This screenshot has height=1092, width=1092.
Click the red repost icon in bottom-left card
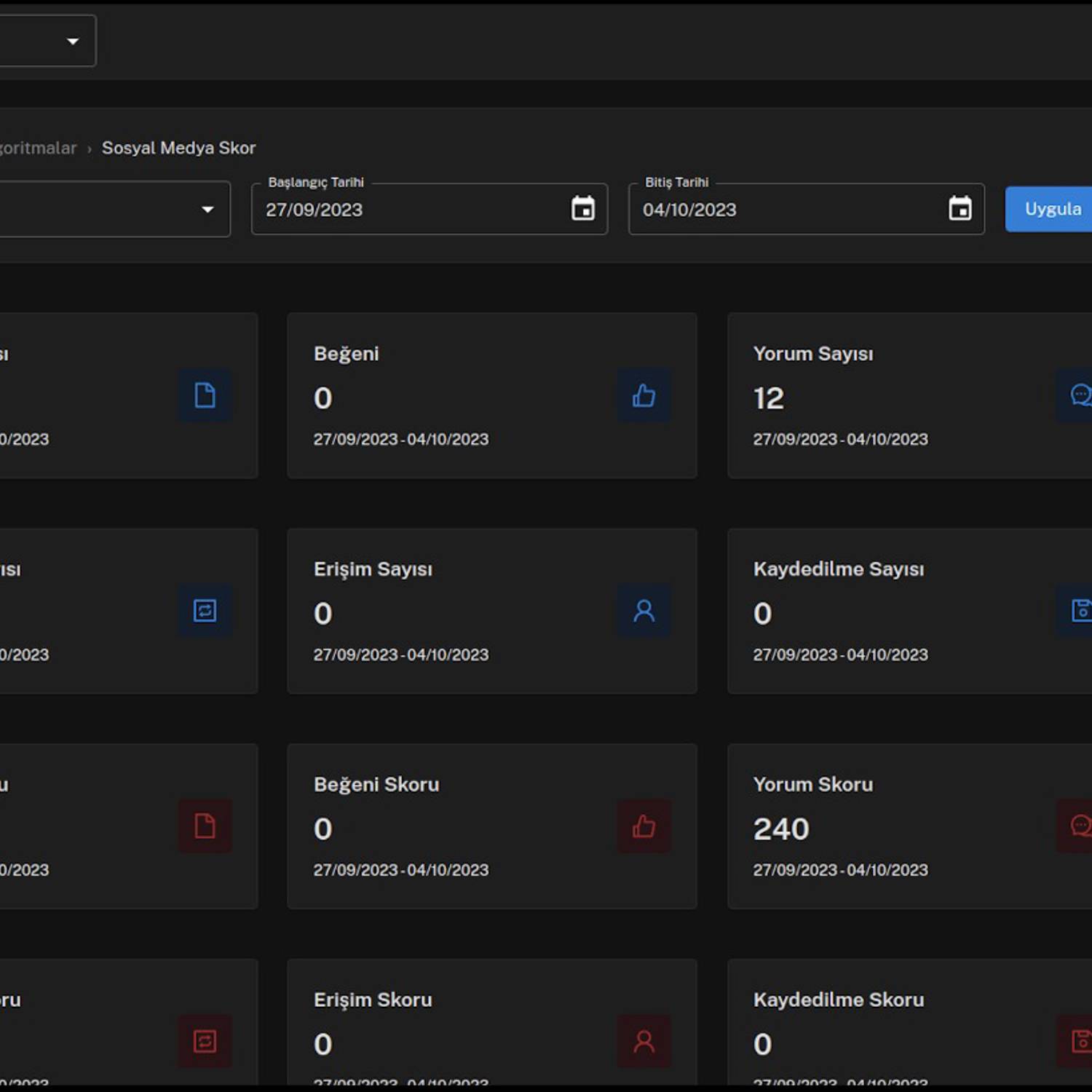(205, 1042)
